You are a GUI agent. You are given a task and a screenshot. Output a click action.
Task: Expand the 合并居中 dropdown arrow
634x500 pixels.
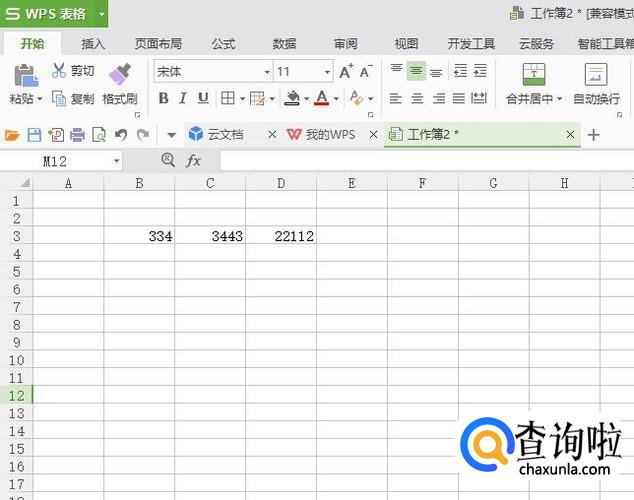[560, 99]
